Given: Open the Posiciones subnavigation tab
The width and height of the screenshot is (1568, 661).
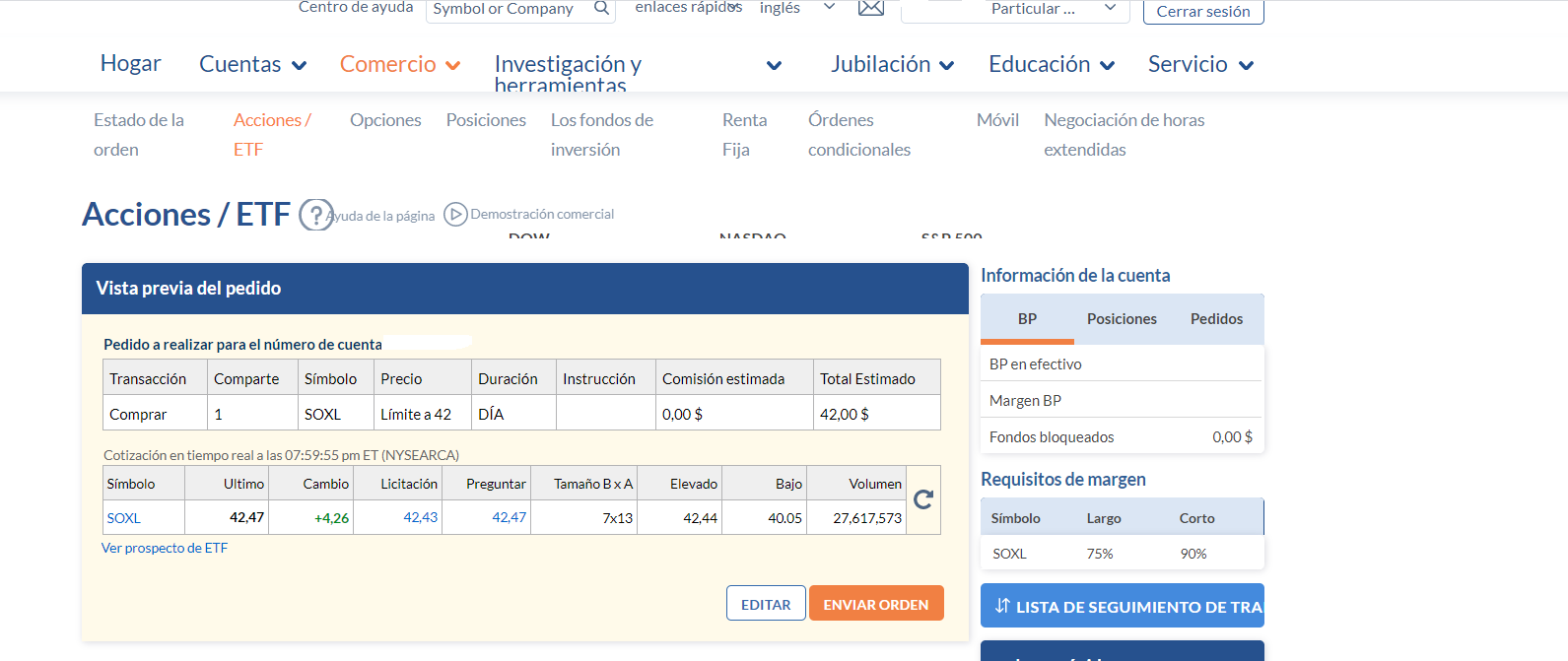Looking at the screenshot, I should coord(486,120).
